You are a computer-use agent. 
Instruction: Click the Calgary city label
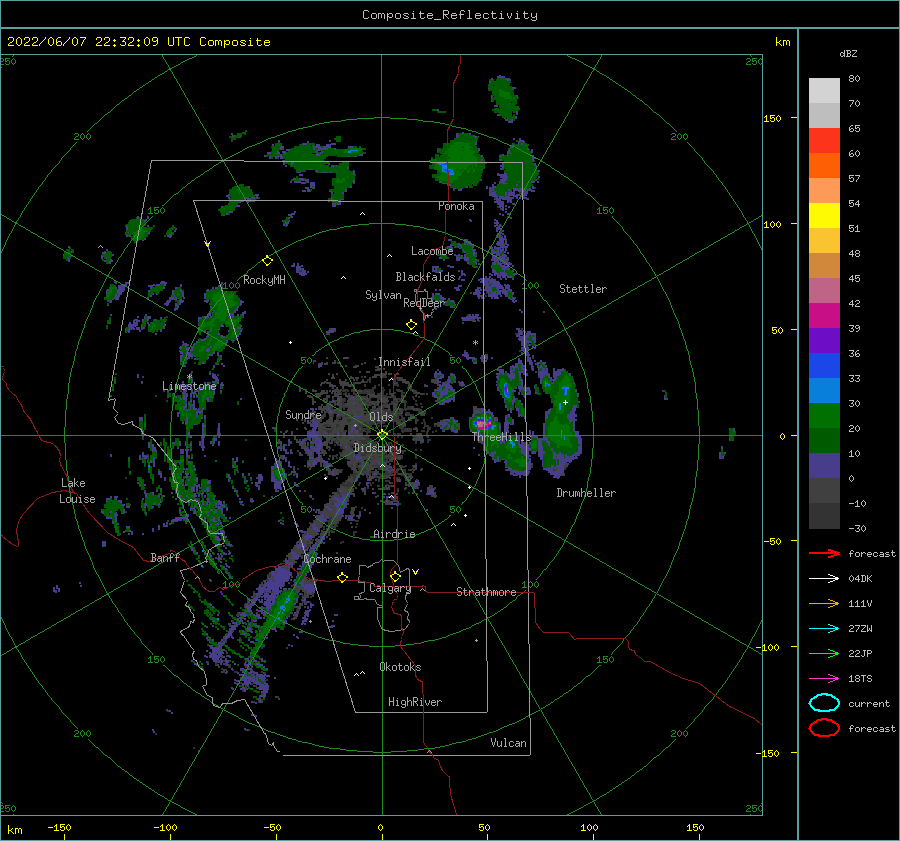click(x=390, y=588)
